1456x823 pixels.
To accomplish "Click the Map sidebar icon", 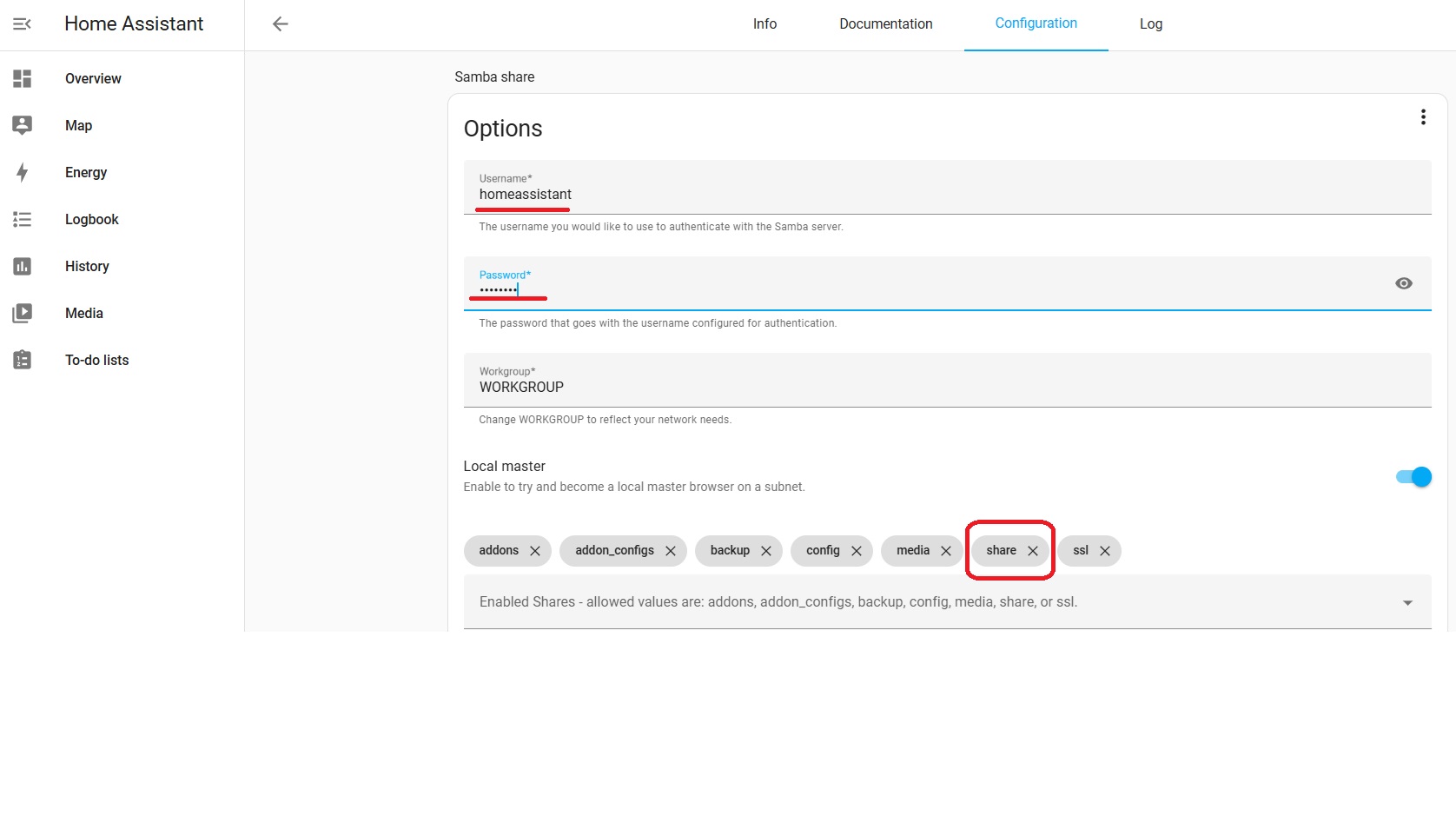I will pyautogui.click(x=23, y=125).
